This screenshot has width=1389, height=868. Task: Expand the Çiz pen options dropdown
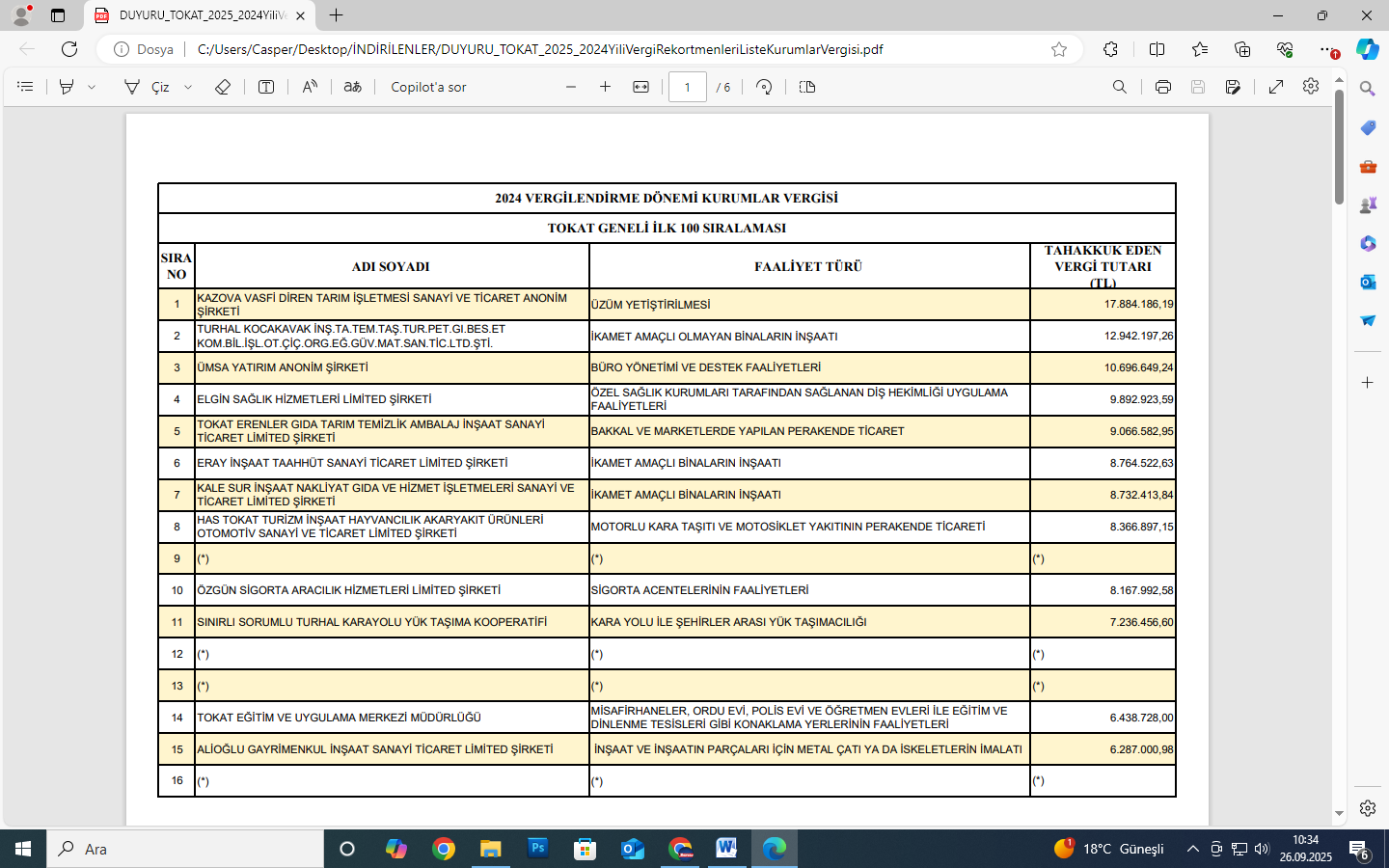(x=188, y=87)
